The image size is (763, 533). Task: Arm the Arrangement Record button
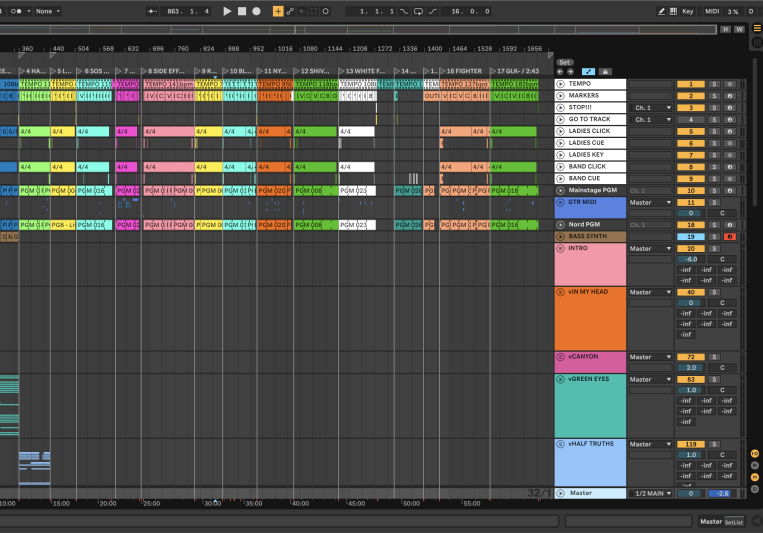pyautogui.click(x=256, y=11)
